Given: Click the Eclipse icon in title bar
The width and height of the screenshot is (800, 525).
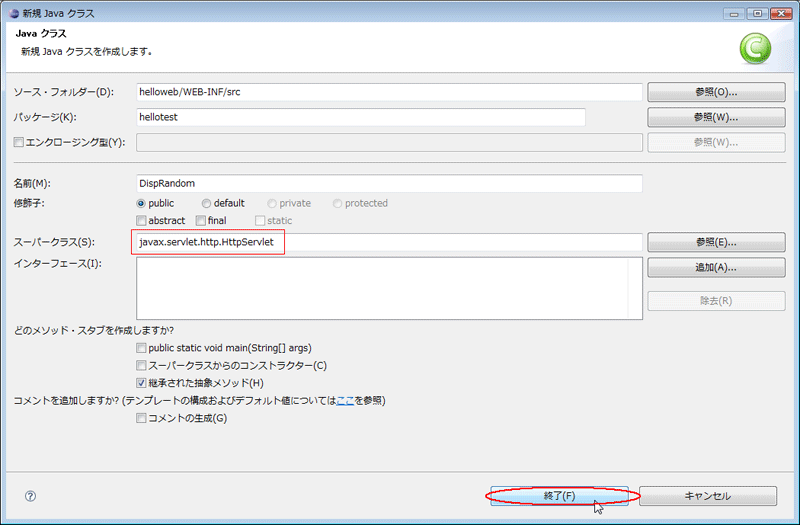Looking at the screenshot, I should (14, 13).
